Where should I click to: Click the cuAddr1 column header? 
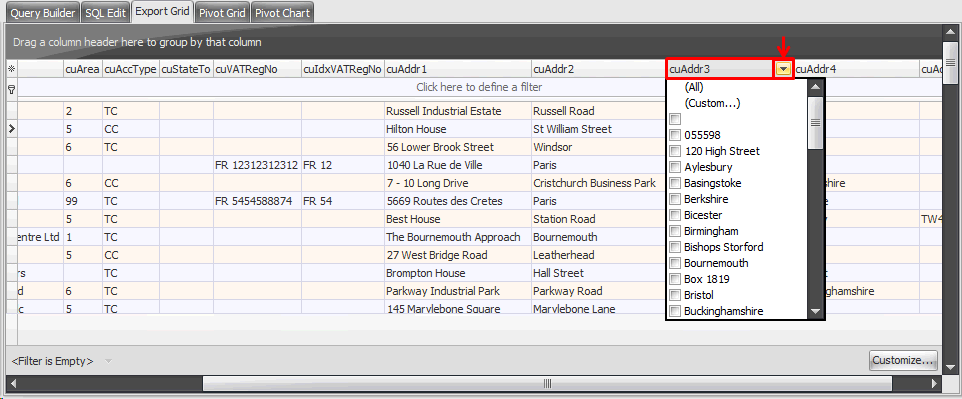[458, 69]
